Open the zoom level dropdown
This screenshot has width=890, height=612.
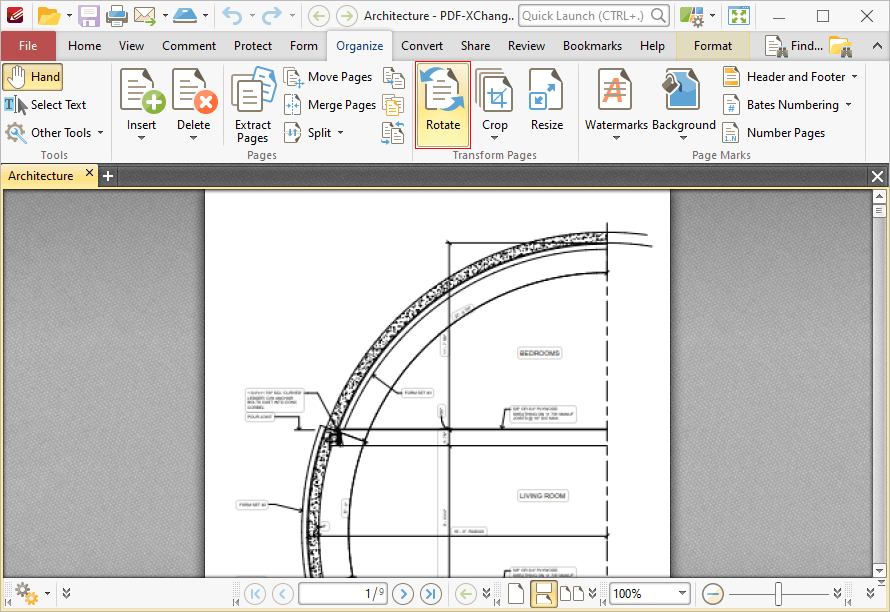(x=680, y=593)
